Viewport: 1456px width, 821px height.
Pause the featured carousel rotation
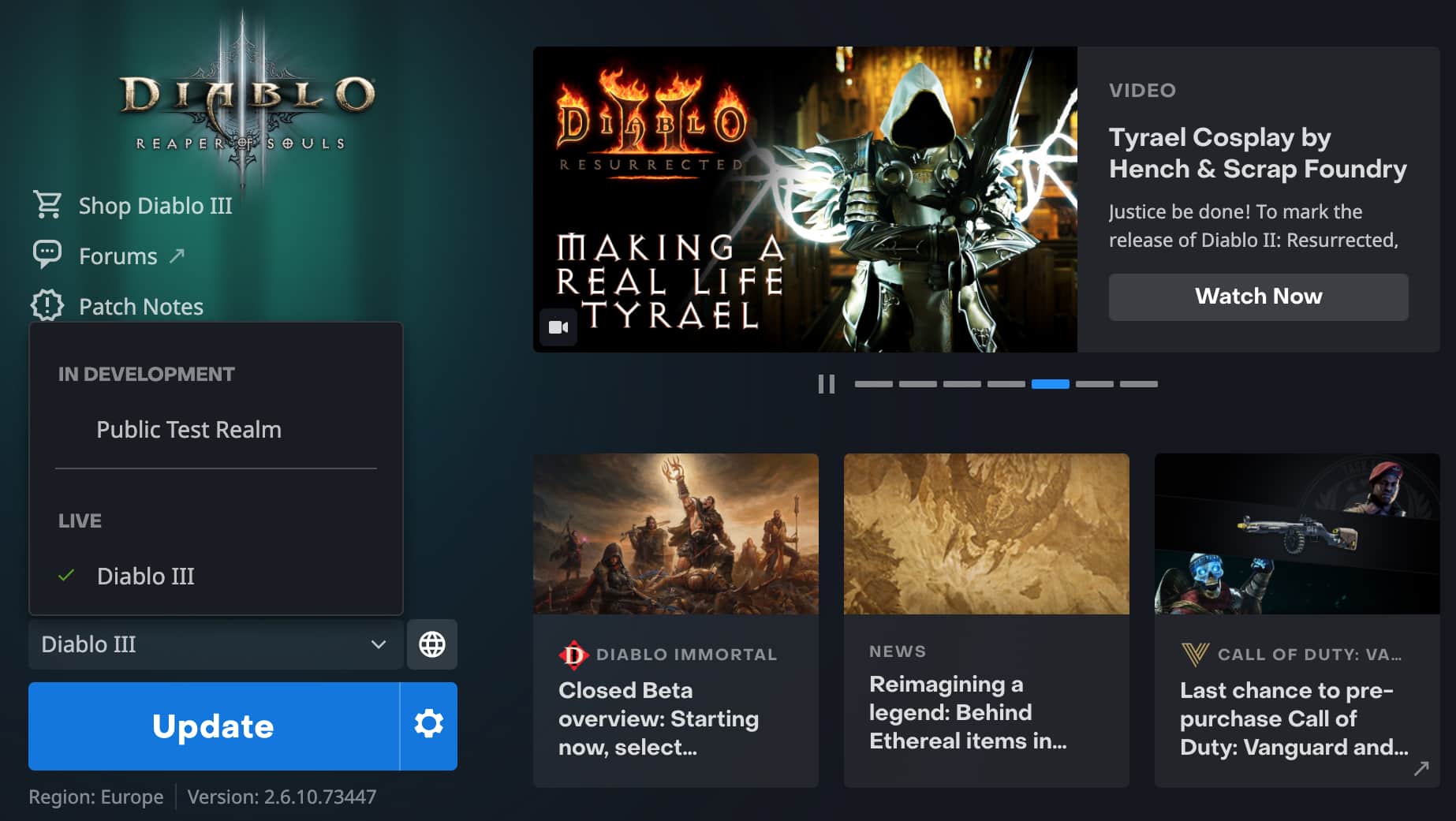[826, 384]
